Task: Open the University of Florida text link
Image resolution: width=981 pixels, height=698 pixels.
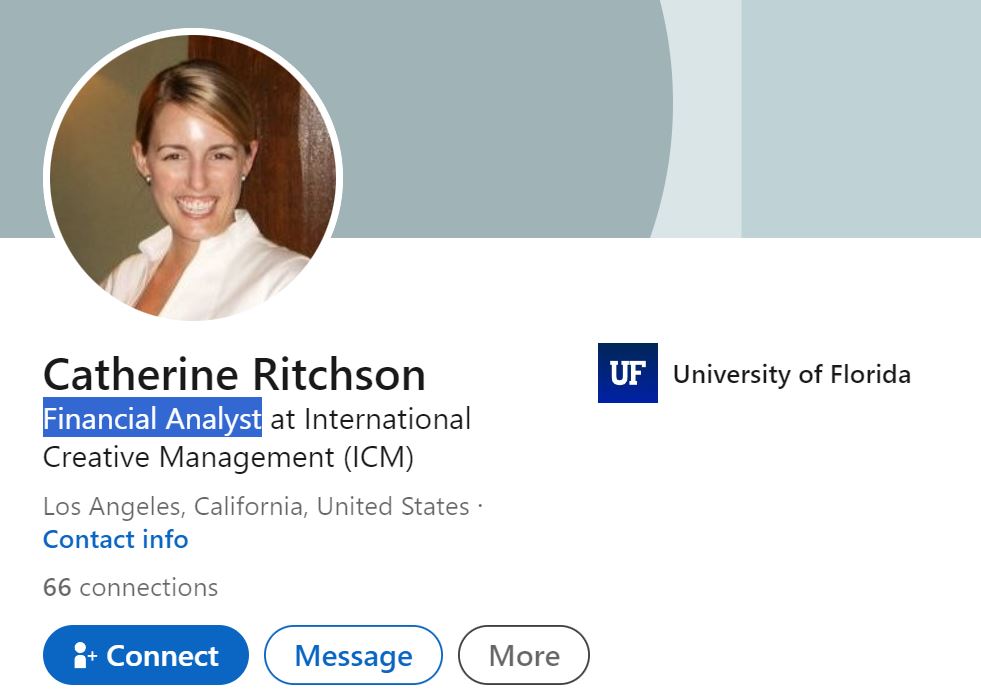Action: pos(791,374)
